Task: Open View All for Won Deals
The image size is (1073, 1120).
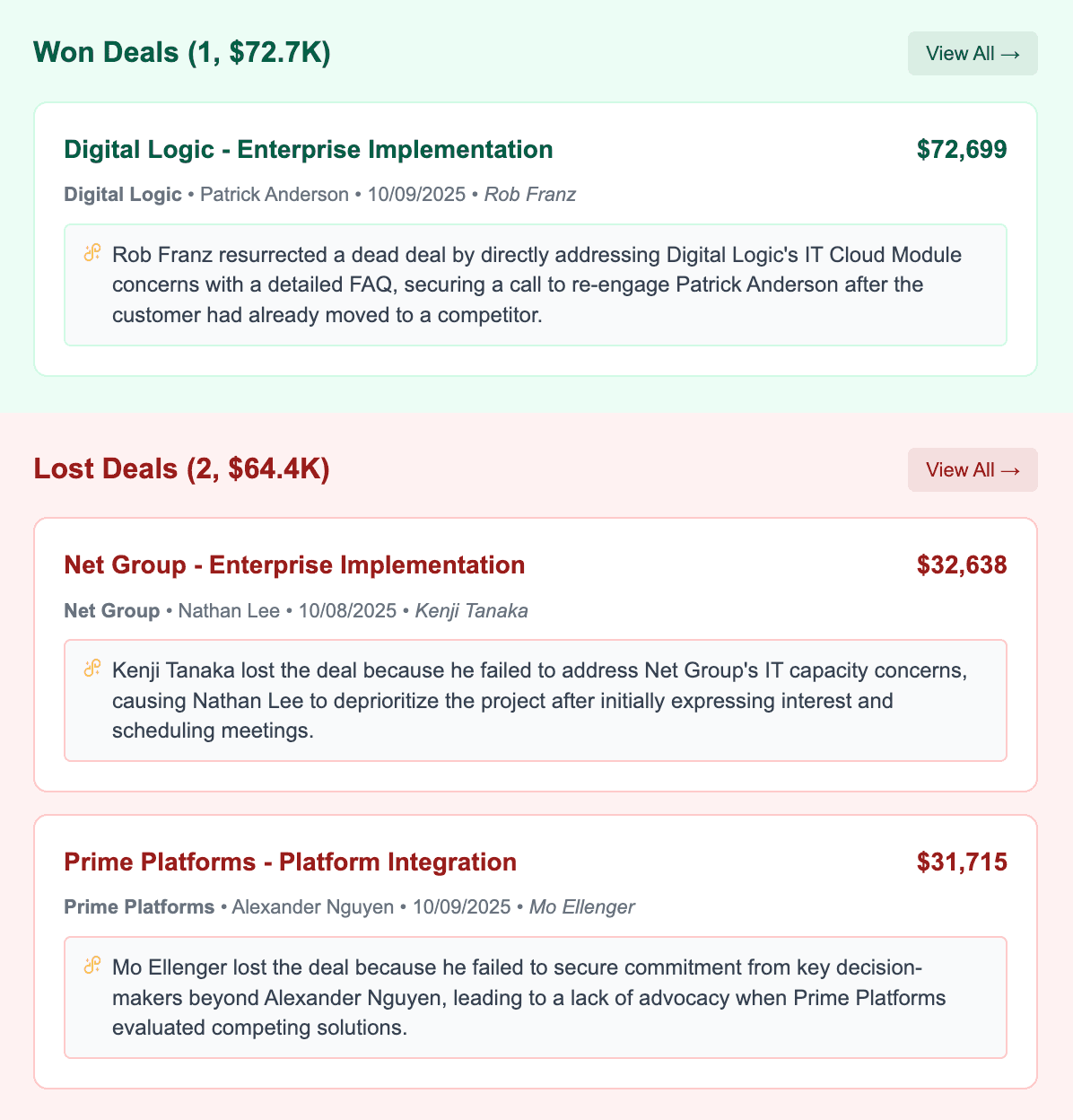Action: pyautogui.click(x=972, y=53)
